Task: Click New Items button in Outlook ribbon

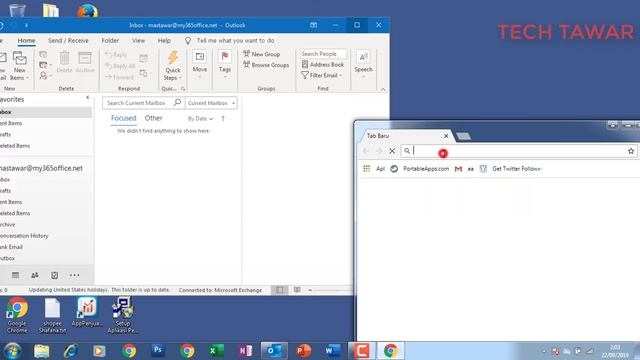Action: 20,65
